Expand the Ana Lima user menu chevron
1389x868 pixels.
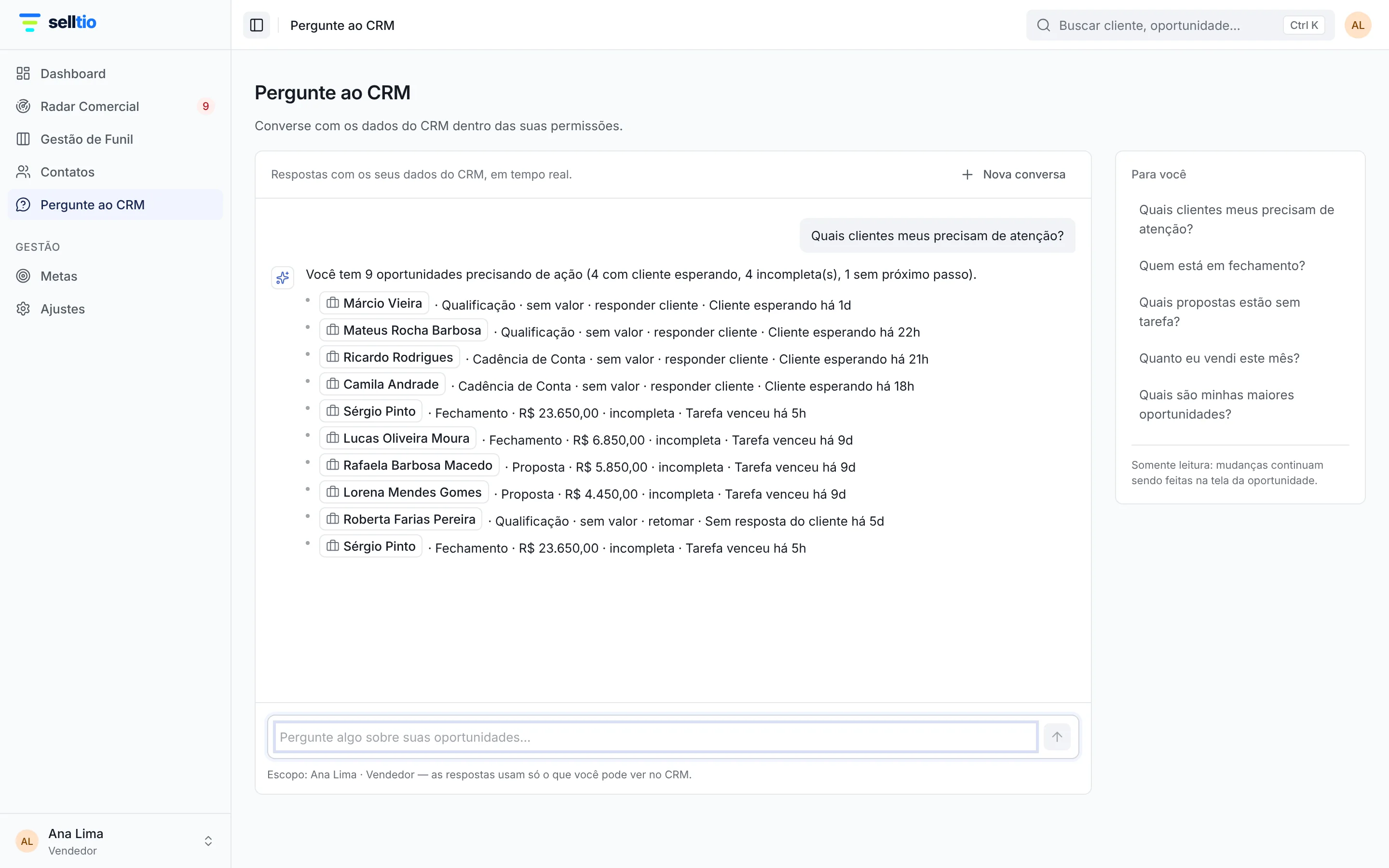point(208,841)
